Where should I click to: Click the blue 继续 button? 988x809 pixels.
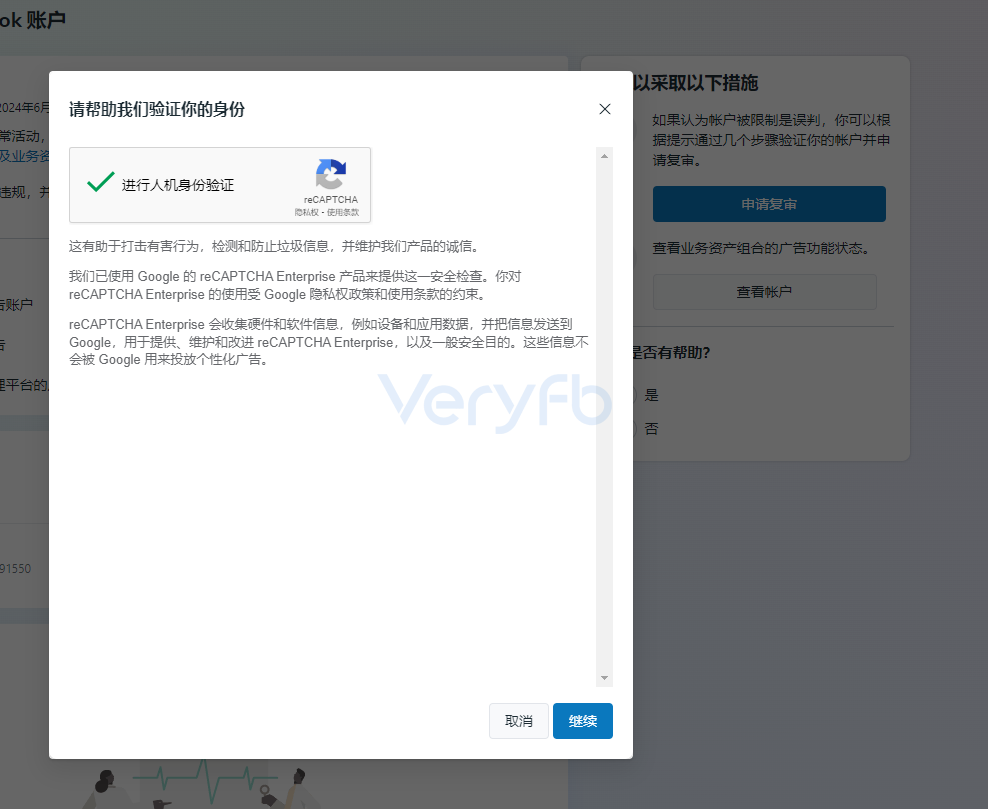[x=583, y=721]
